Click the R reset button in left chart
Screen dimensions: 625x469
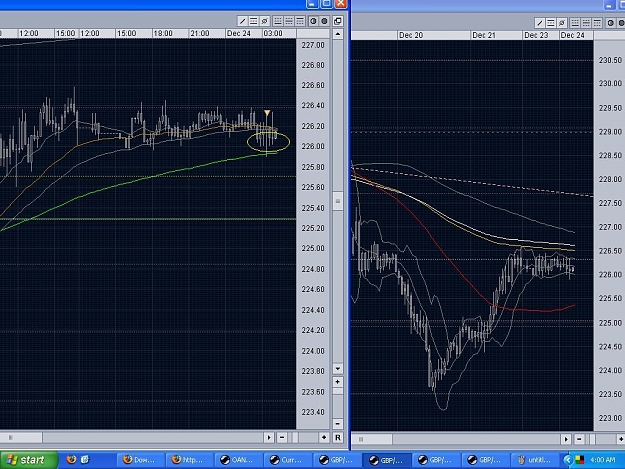[338, 438]
